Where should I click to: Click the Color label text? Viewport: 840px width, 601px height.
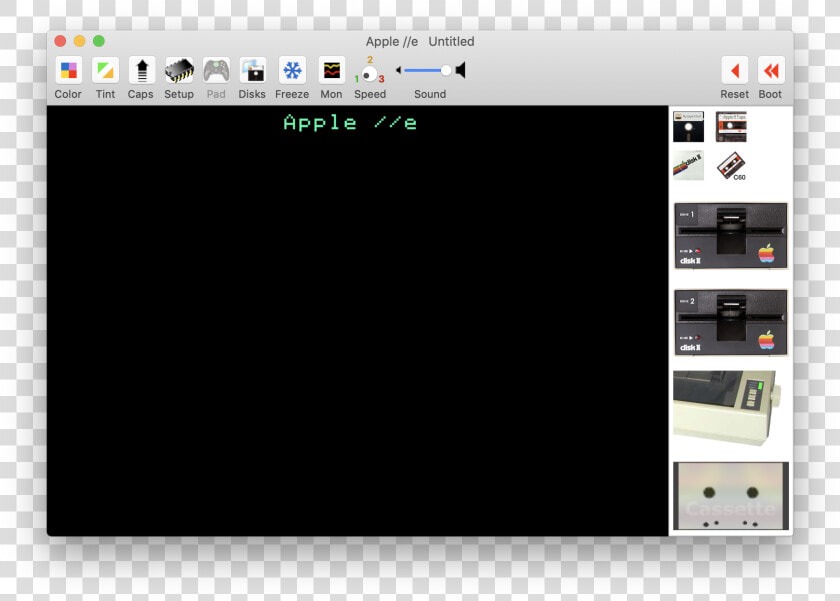click(68, 94)
